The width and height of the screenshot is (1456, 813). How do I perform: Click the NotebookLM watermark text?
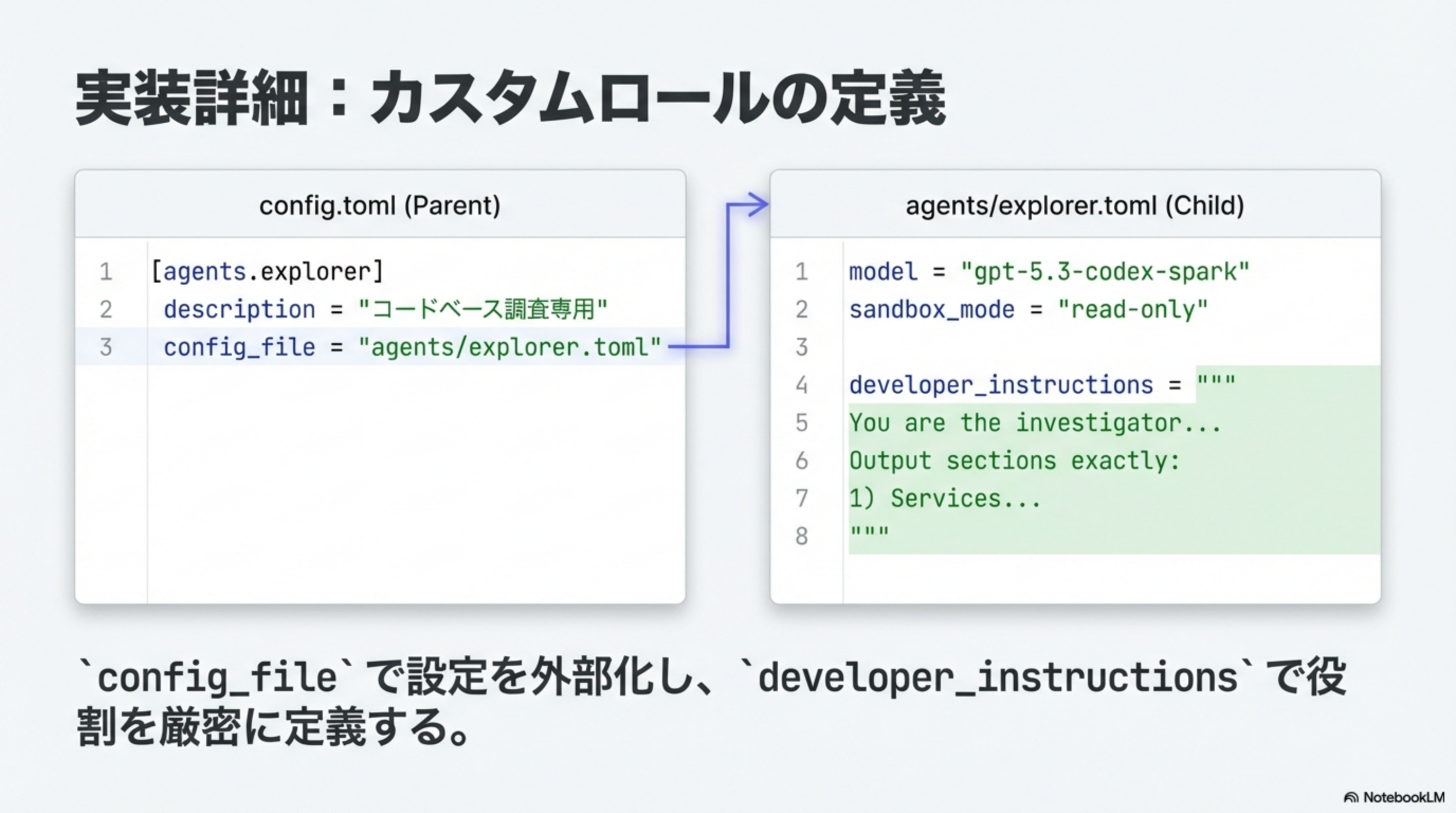click(1404, 798)
